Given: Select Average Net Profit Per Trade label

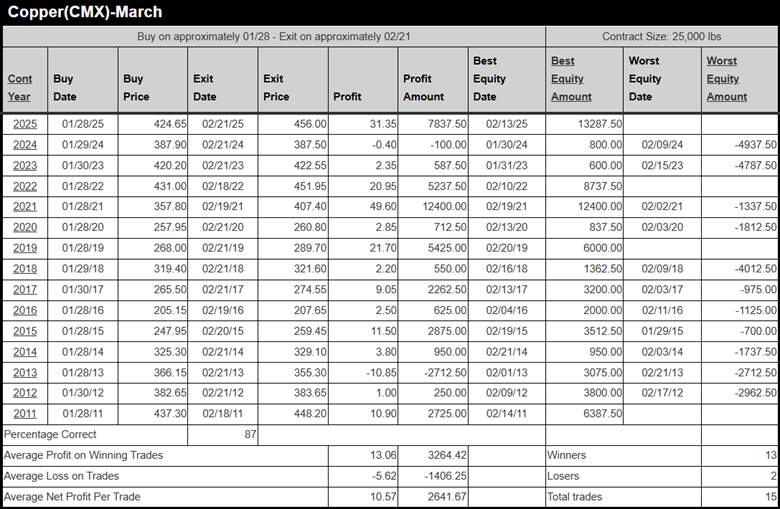Looking at the screenshot, I should [72, 497].
